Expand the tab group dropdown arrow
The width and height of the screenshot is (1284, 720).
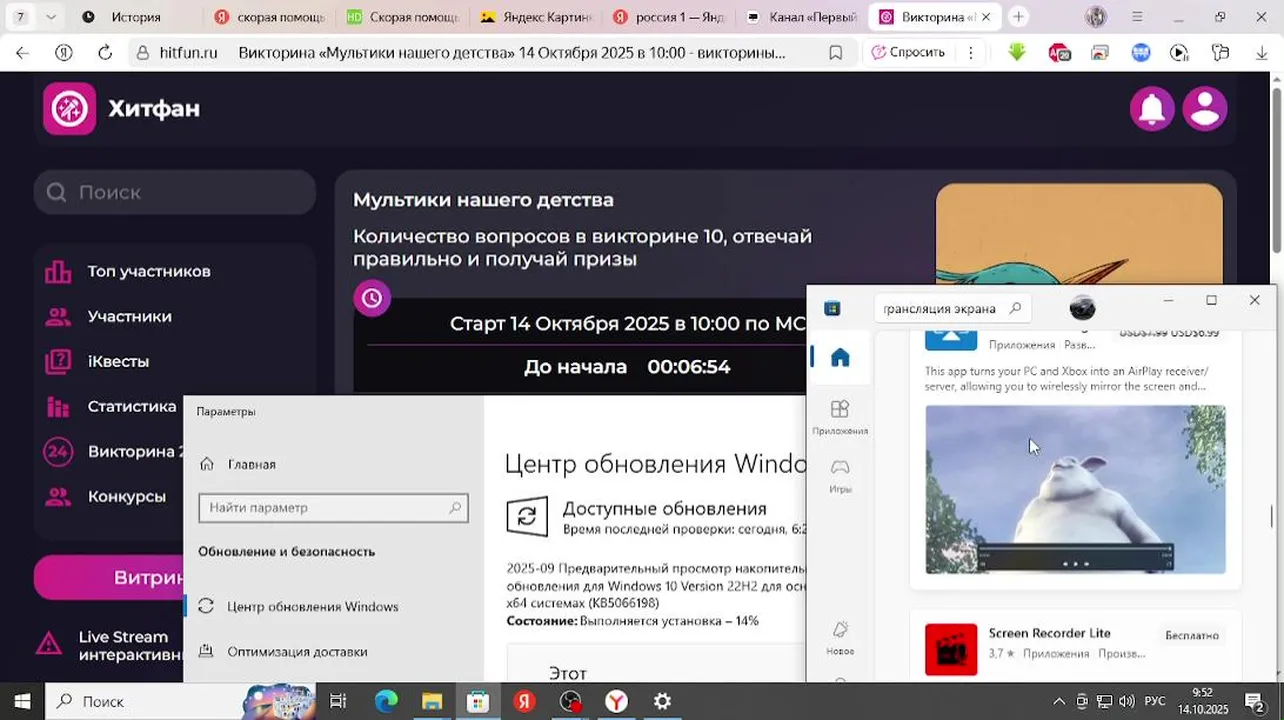pos(51,17)
